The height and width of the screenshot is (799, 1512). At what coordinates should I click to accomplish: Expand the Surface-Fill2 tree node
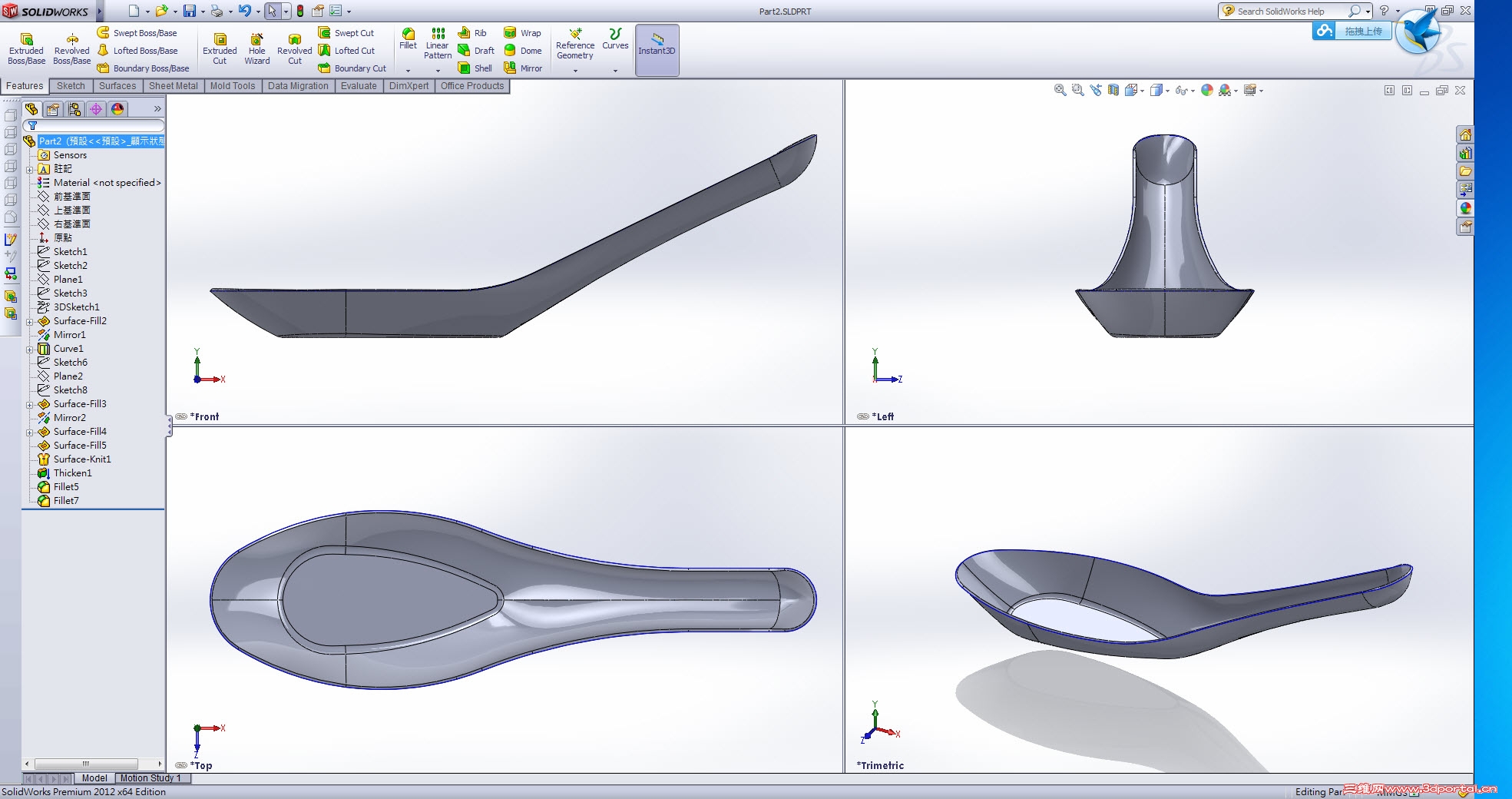[30, 322]
